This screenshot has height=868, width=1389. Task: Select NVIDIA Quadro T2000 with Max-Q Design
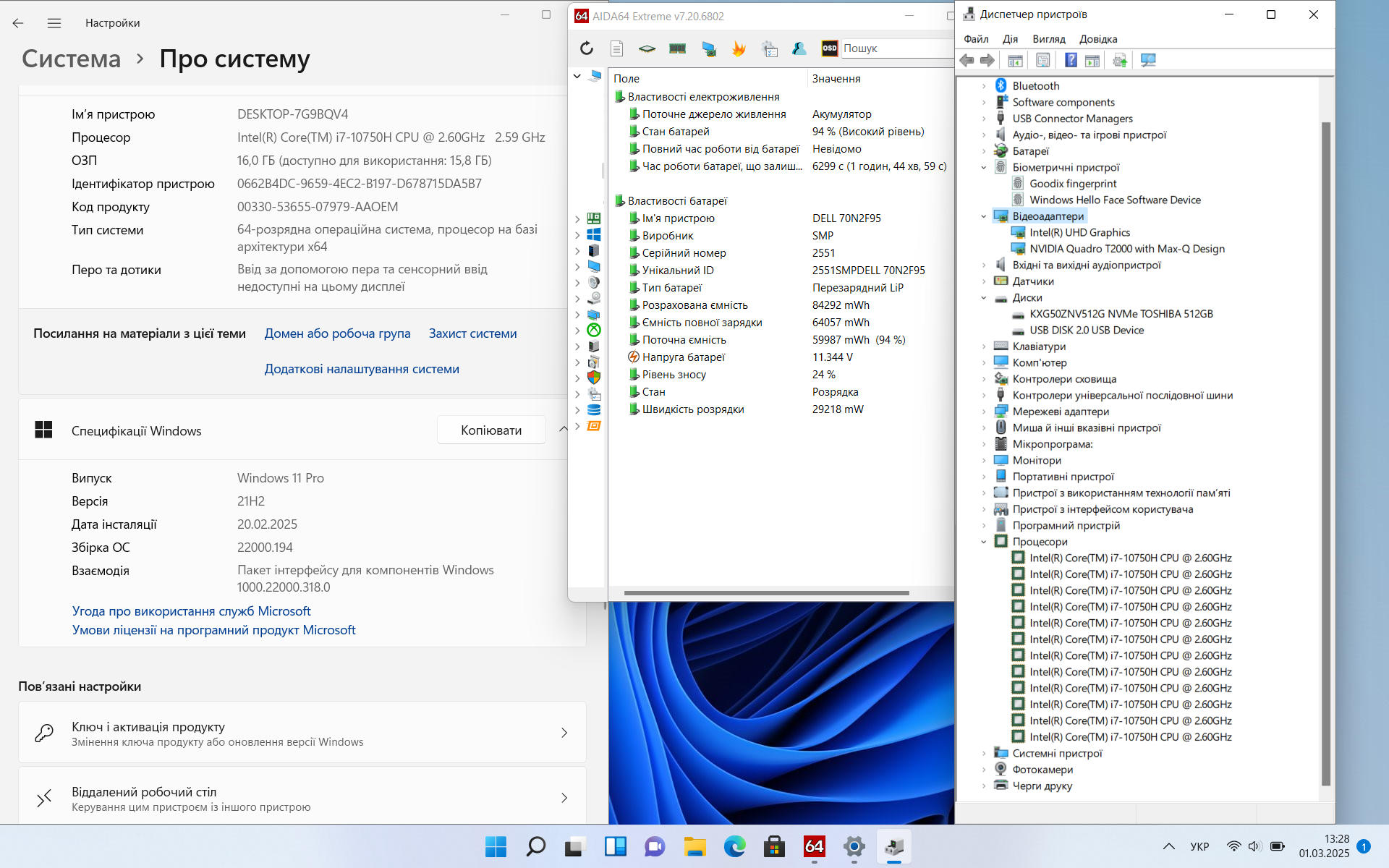pos(1127,249)
